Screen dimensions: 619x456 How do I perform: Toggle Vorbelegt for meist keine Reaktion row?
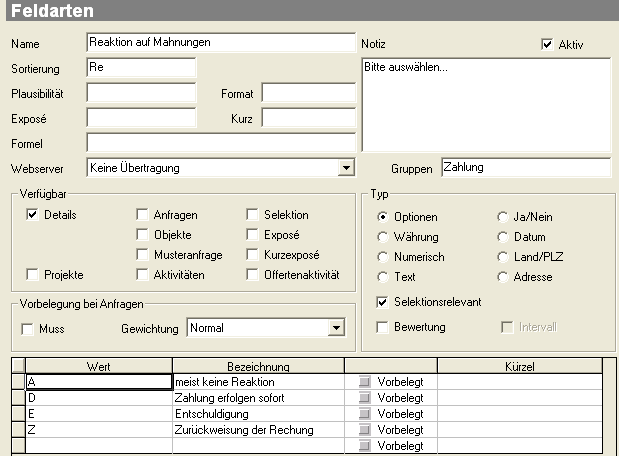(x=364, y=382)
